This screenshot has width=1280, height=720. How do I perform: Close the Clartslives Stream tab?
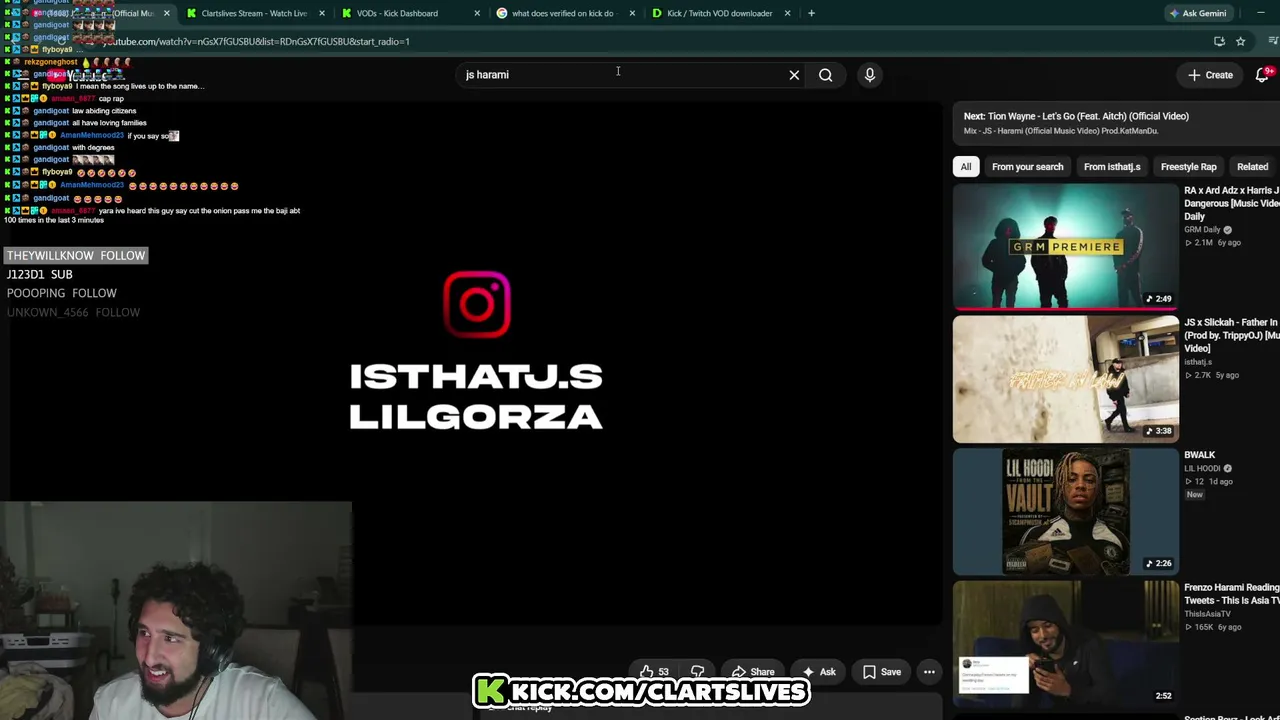point(322,13)
